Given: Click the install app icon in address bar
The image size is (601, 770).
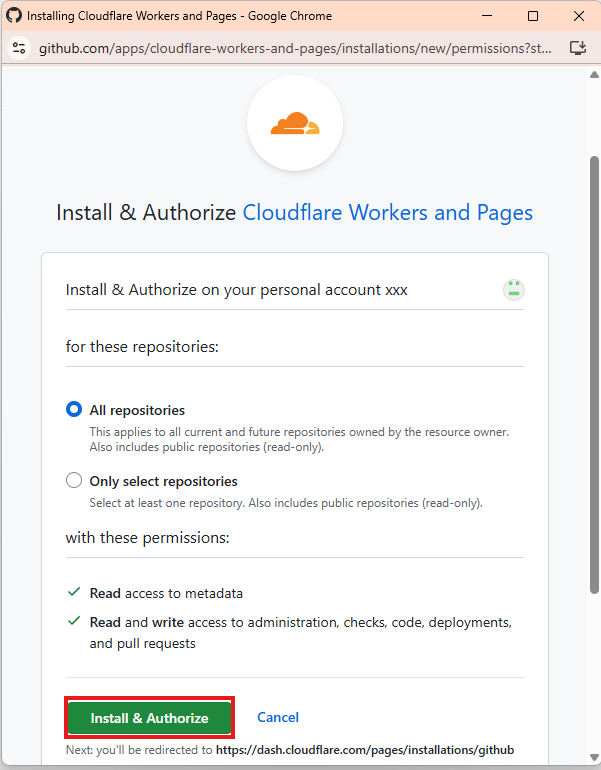Looking at the screenshot, I should click(x=578, y=48).
